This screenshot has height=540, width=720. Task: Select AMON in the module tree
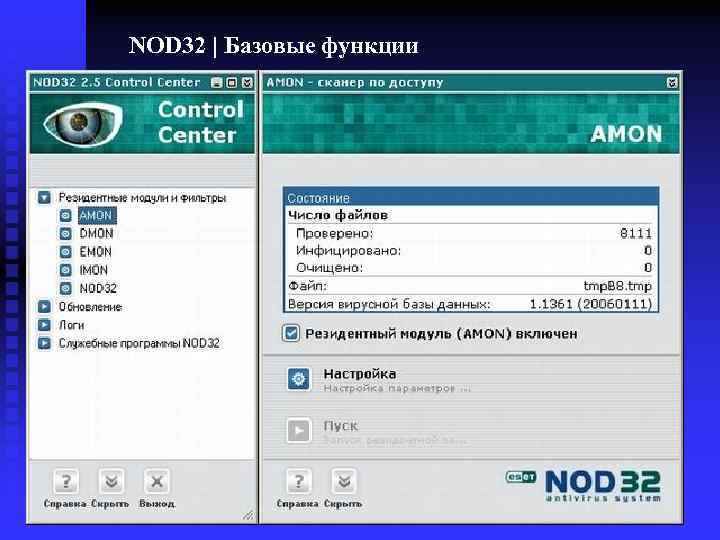coord(97,215)
